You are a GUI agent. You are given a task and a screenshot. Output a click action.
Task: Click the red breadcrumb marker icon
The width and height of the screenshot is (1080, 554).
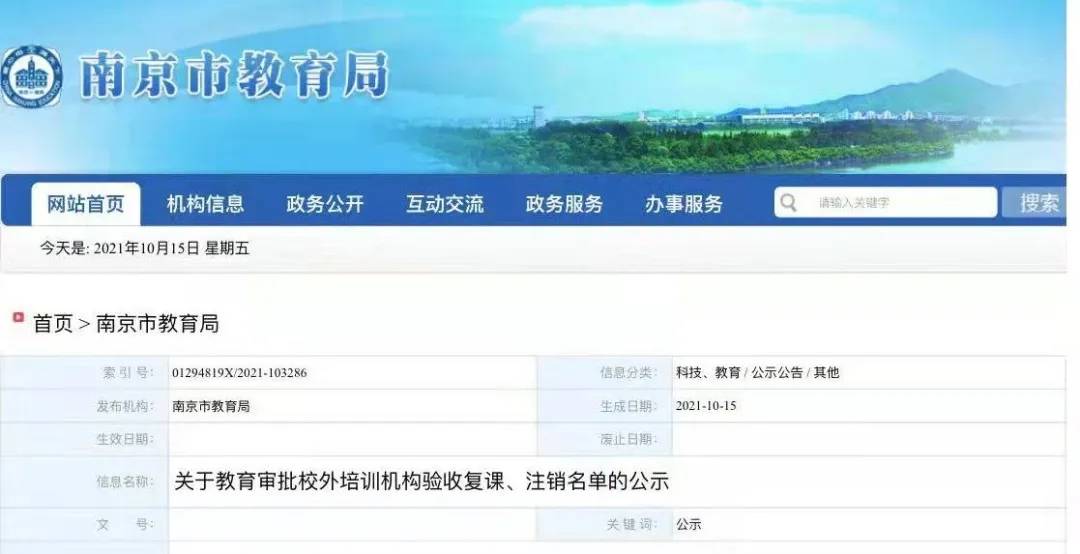click(19, 318)
